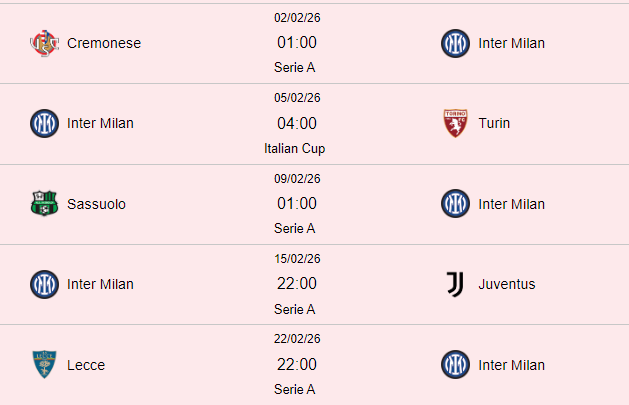Click Inter Milan crest in Cremonese match
Image resolution: width=629 pixels, height=405 pixels.
455,43
